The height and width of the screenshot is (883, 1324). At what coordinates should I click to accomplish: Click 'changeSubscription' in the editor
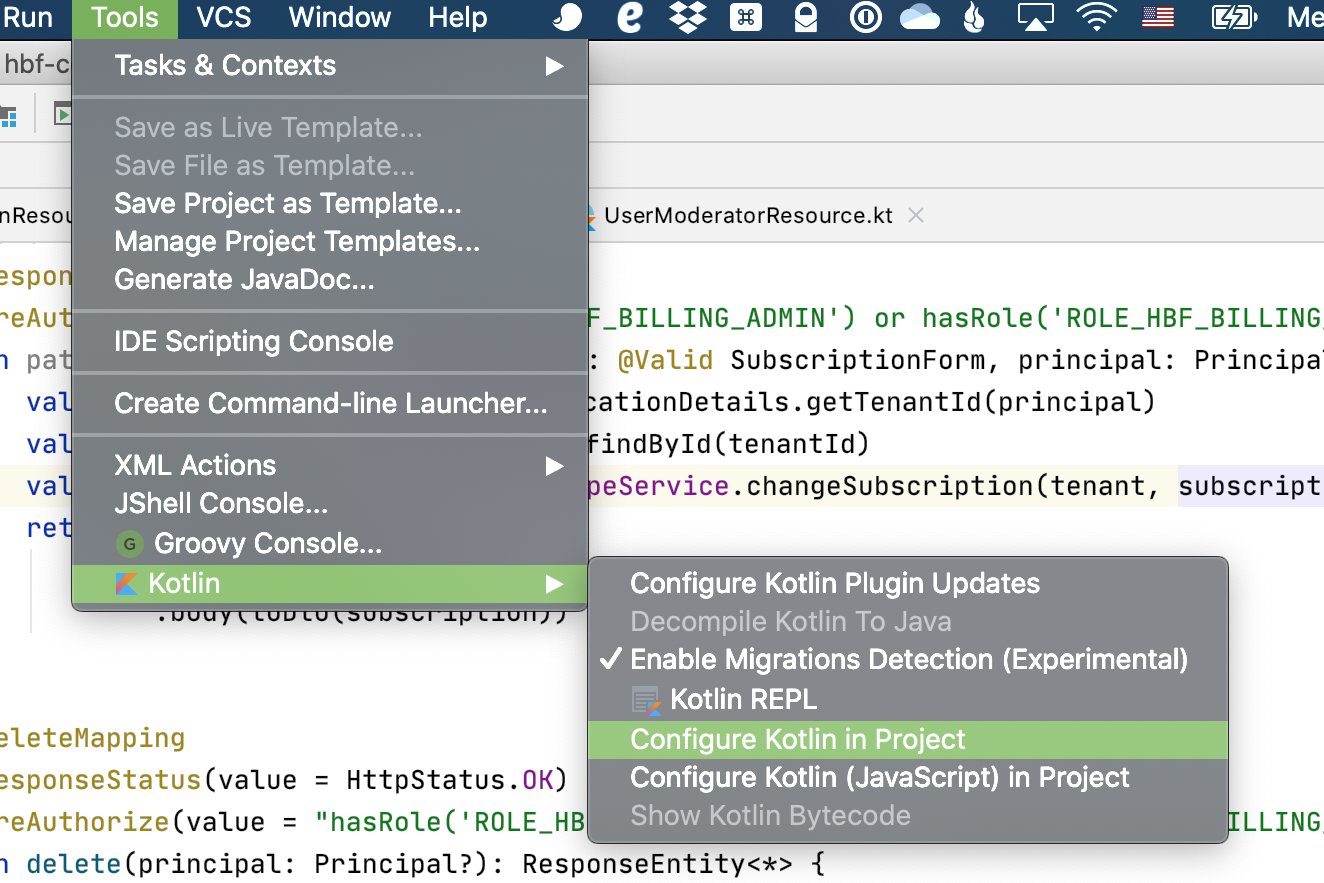point(890,487)
